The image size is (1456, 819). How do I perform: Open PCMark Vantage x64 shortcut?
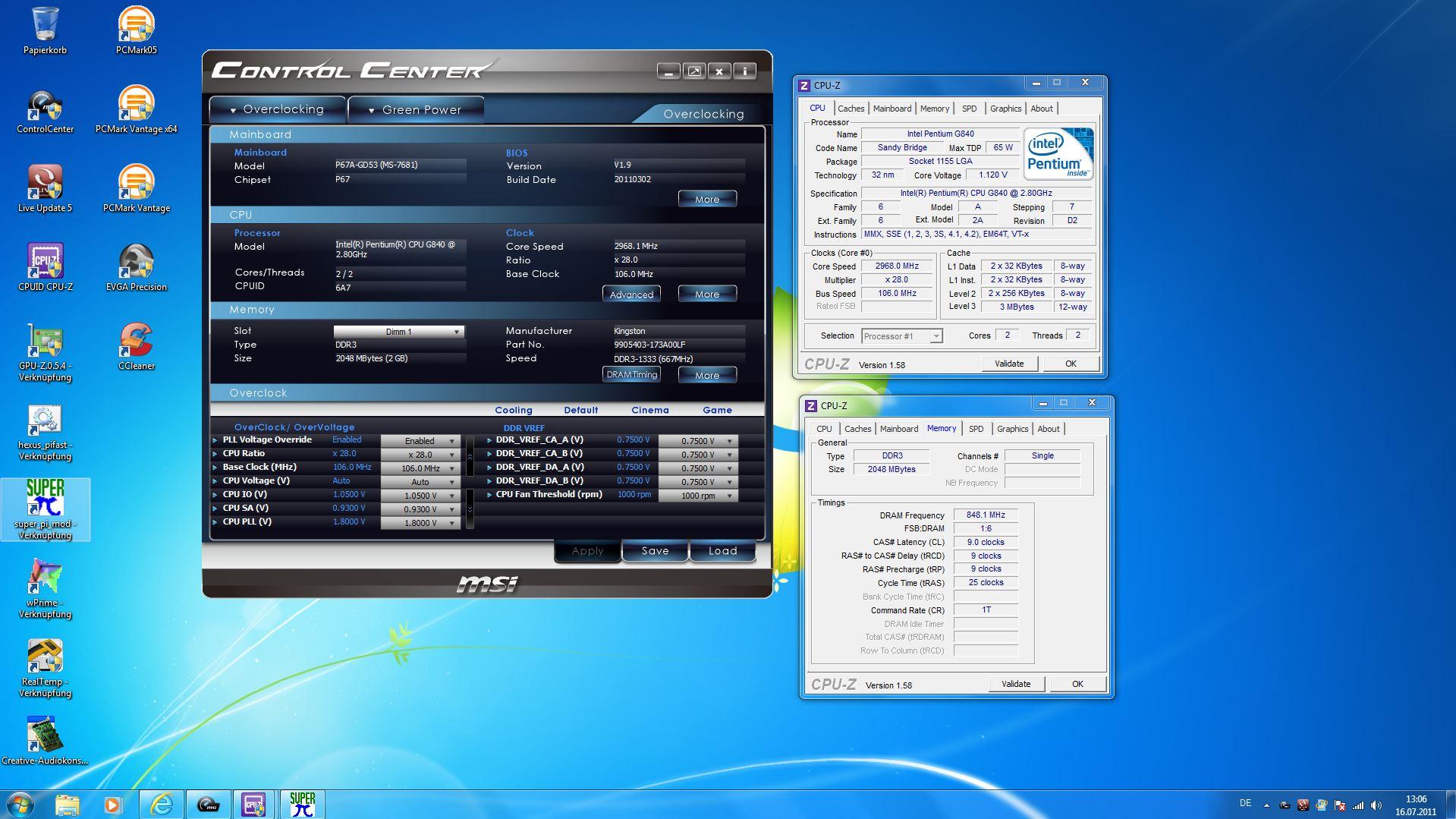point(136,110)
